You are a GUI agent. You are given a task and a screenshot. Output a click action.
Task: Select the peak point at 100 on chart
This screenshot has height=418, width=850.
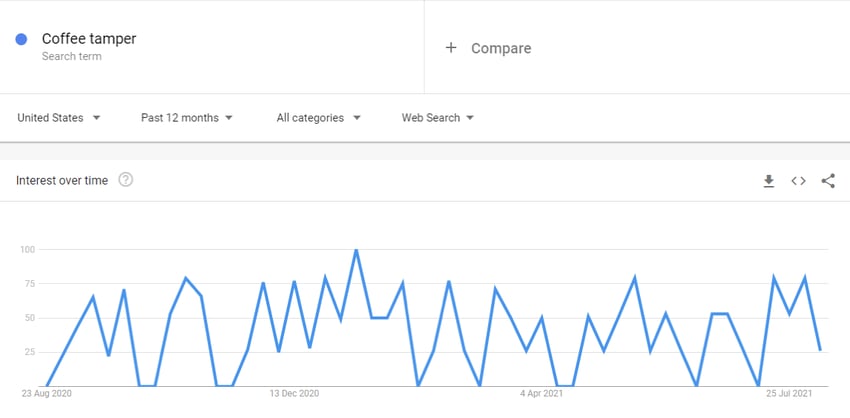(356, 250)
